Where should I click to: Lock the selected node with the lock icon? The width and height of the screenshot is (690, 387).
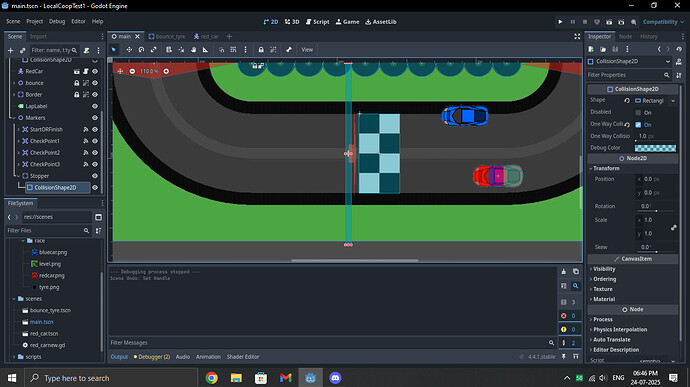point(261,50)
